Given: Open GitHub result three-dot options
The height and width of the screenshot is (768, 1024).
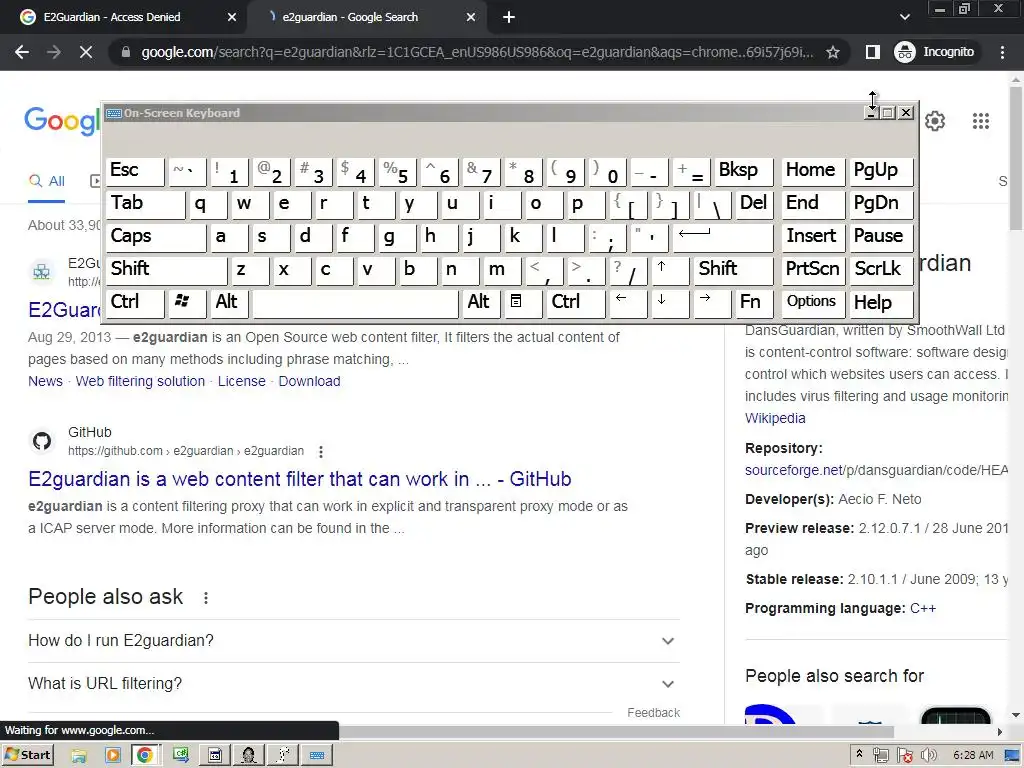Looking at the screenshot, I should [321, 451].
